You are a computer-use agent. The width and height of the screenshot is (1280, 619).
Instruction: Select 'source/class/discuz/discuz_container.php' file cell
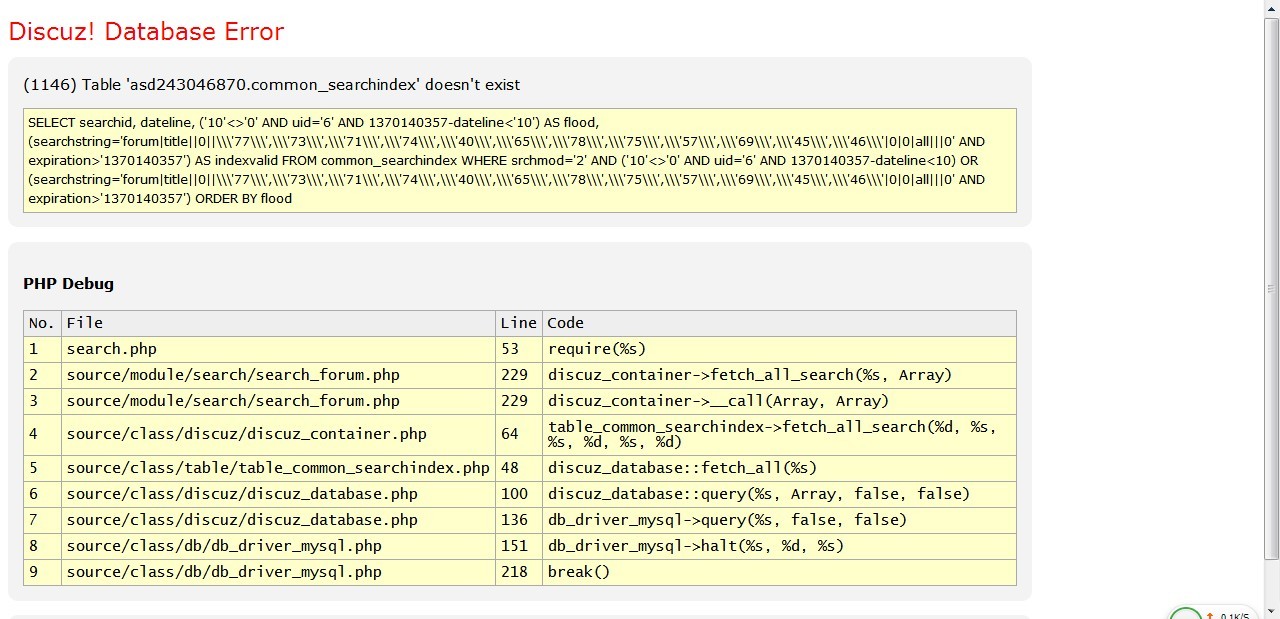(x=278, y=435)
